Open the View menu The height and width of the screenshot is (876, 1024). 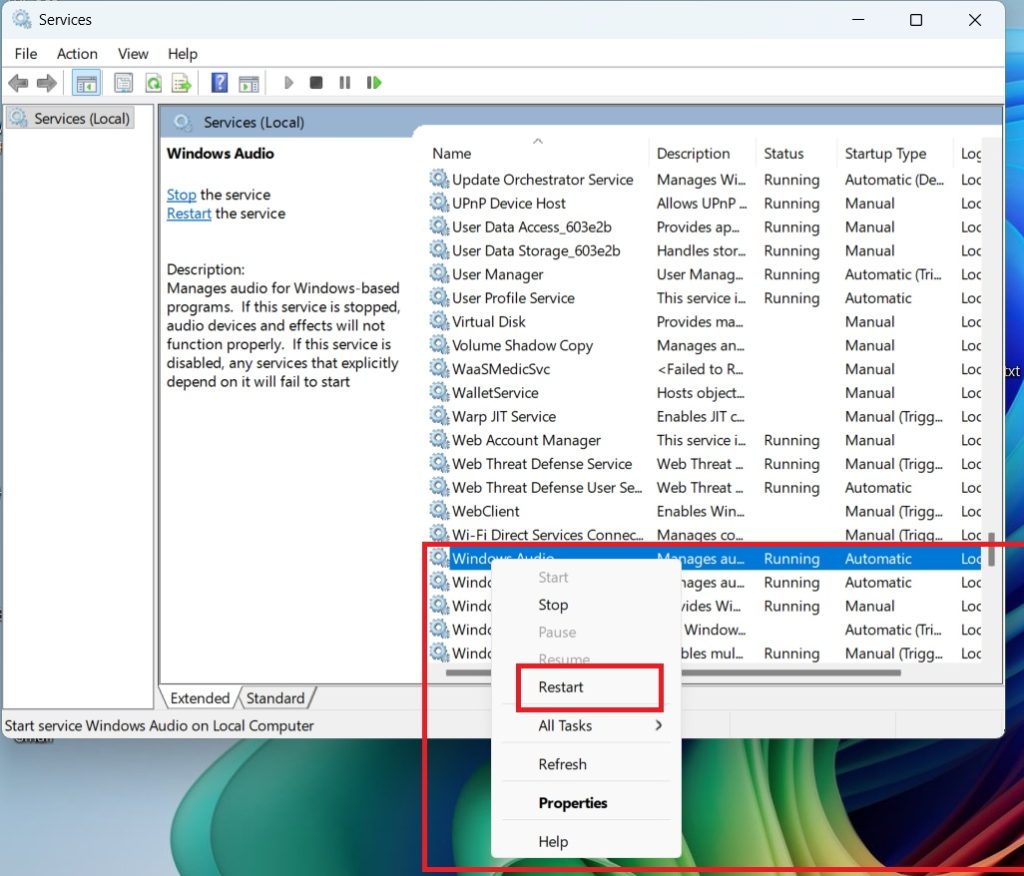coord(133,54)
